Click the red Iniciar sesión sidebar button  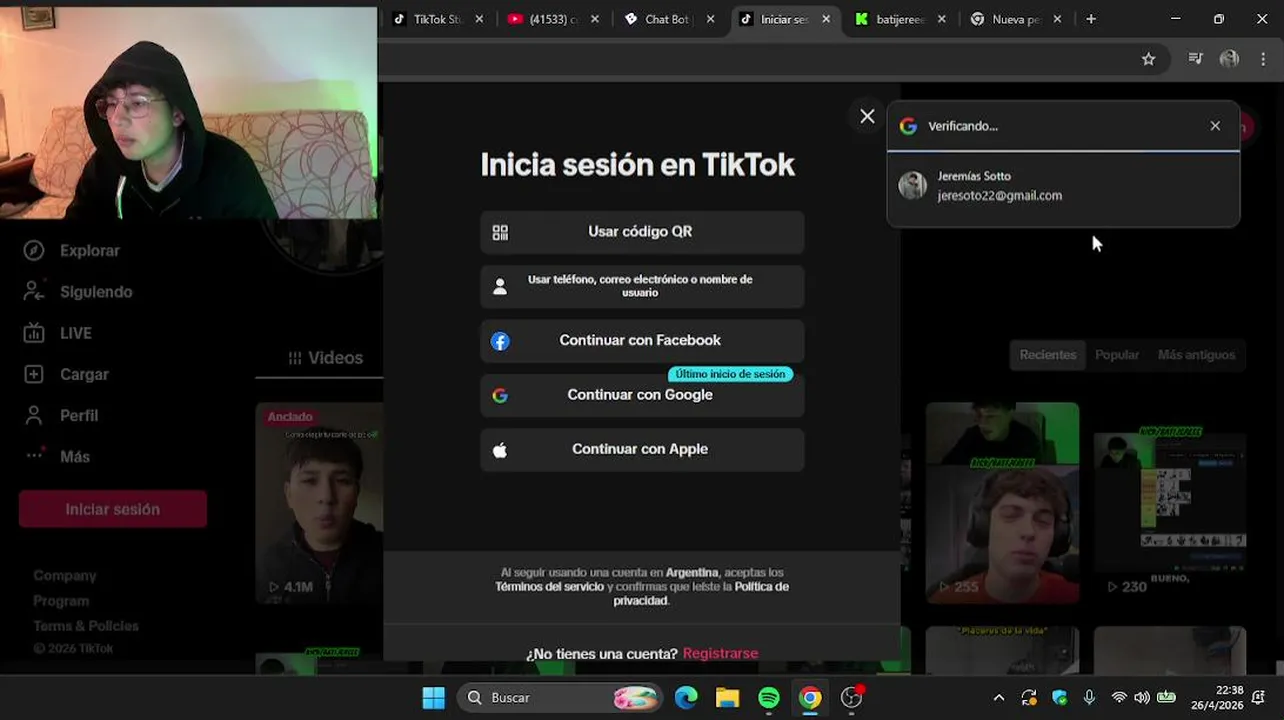[x=113, y=509]
